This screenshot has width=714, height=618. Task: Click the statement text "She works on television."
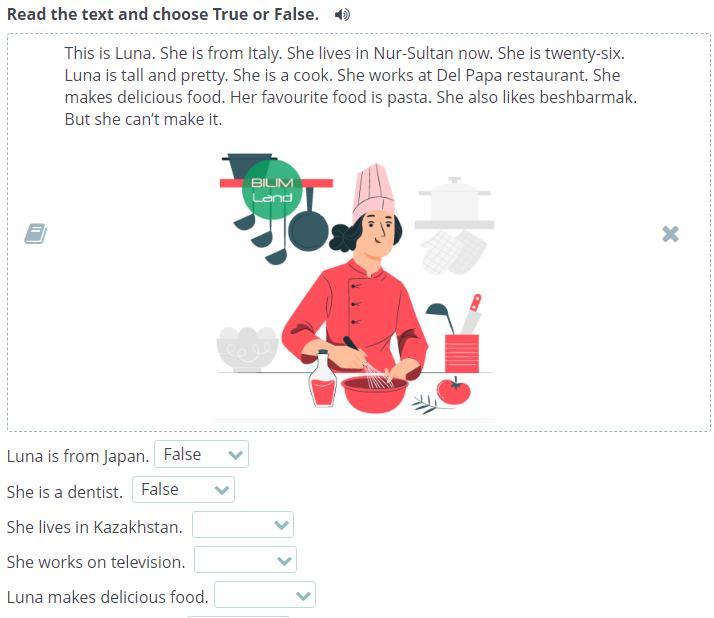pyautogui.click(x=96, y=562)
